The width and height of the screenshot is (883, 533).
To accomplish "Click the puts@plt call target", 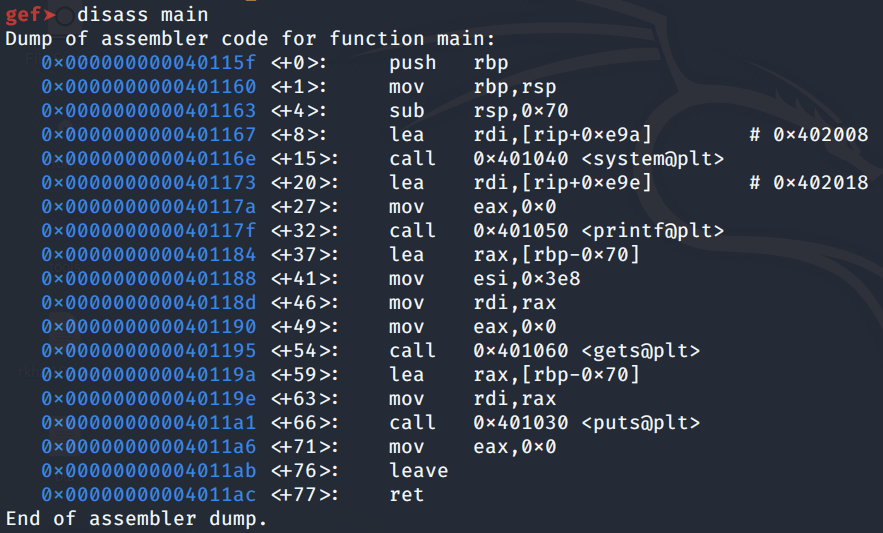I will coord(586,422).
